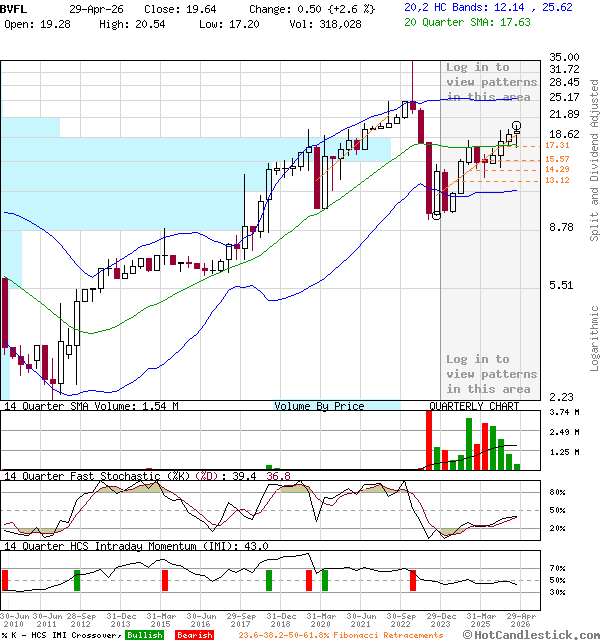600x640 pixels.
Task: Click the lower 'Log in to view patterns' text
Action: (491, 374)
